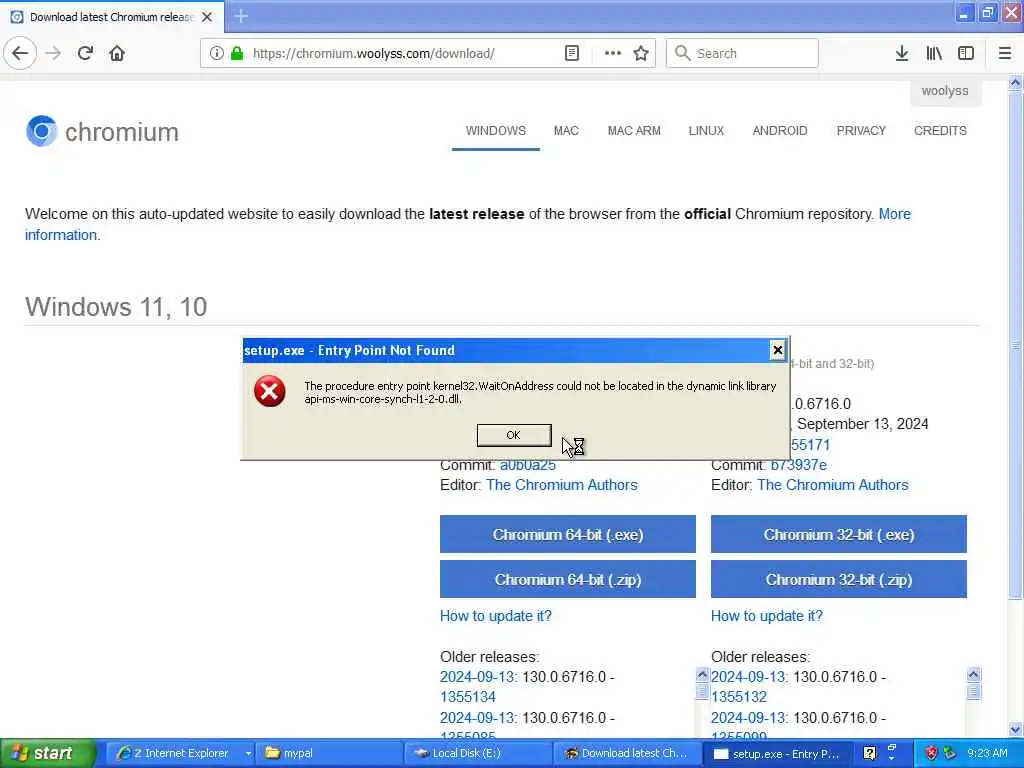Click the red error icon in dialog
The width and height of the screenshot is (1024, 768).
[x=270, y=391]
